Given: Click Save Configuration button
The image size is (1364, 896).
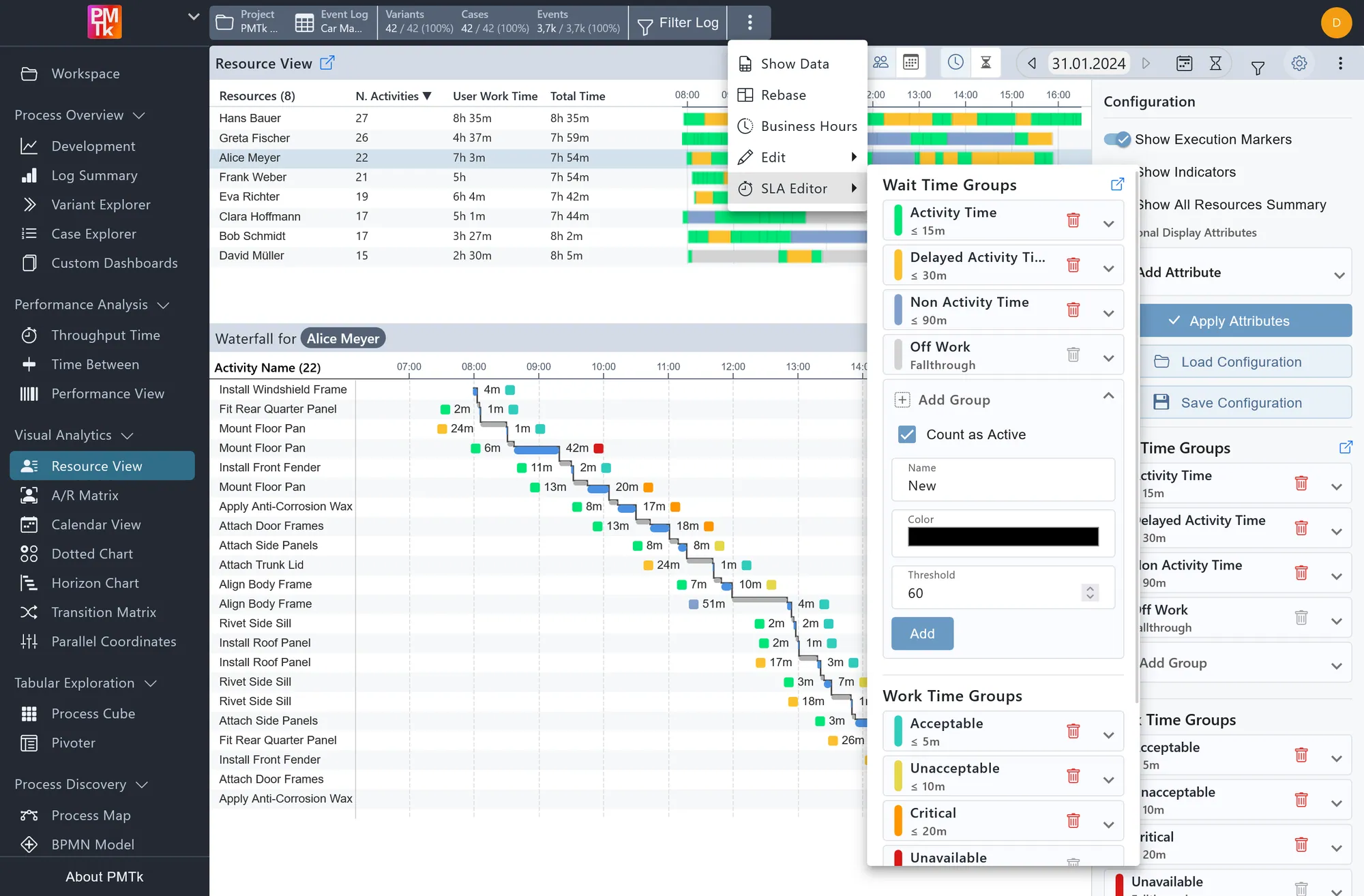Looking at the screenshot, I should 1245,402.
